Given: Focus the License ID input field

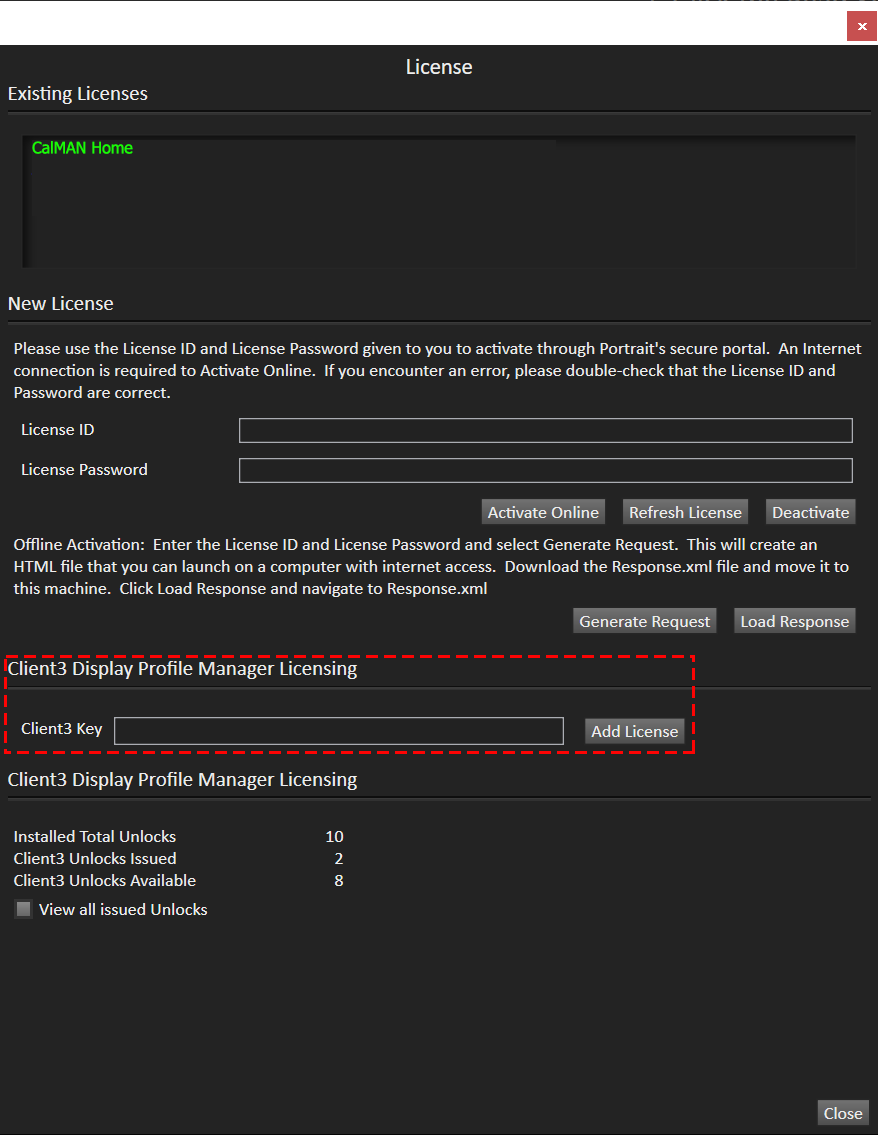Looking at the screenshot, I should click(x=546, y=430).
